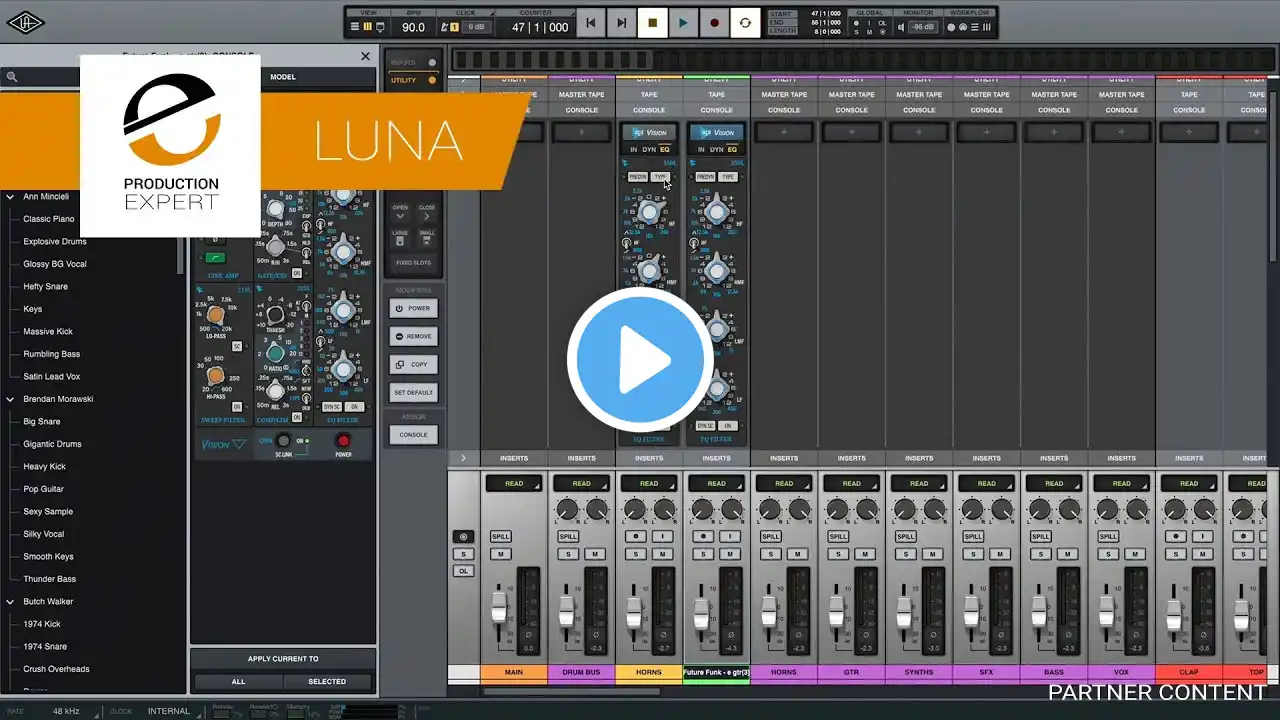1280x720 pixels.
Task: Click the search magnifier in preset browser
Action: coord(12,77)
